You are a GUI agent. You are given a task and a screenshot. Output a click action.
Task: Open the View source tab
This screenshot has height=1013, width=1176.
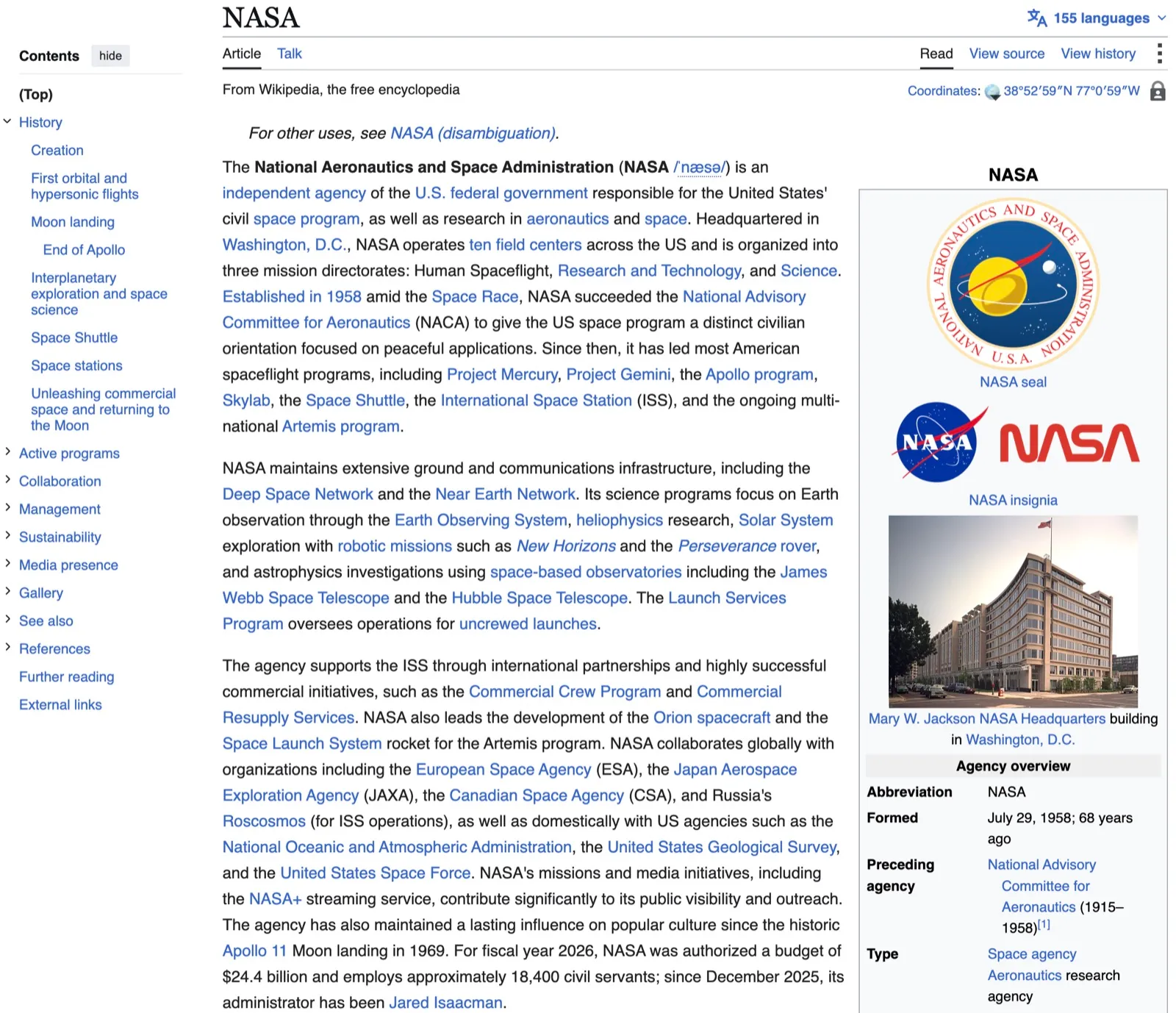(x=1007, y=54)
